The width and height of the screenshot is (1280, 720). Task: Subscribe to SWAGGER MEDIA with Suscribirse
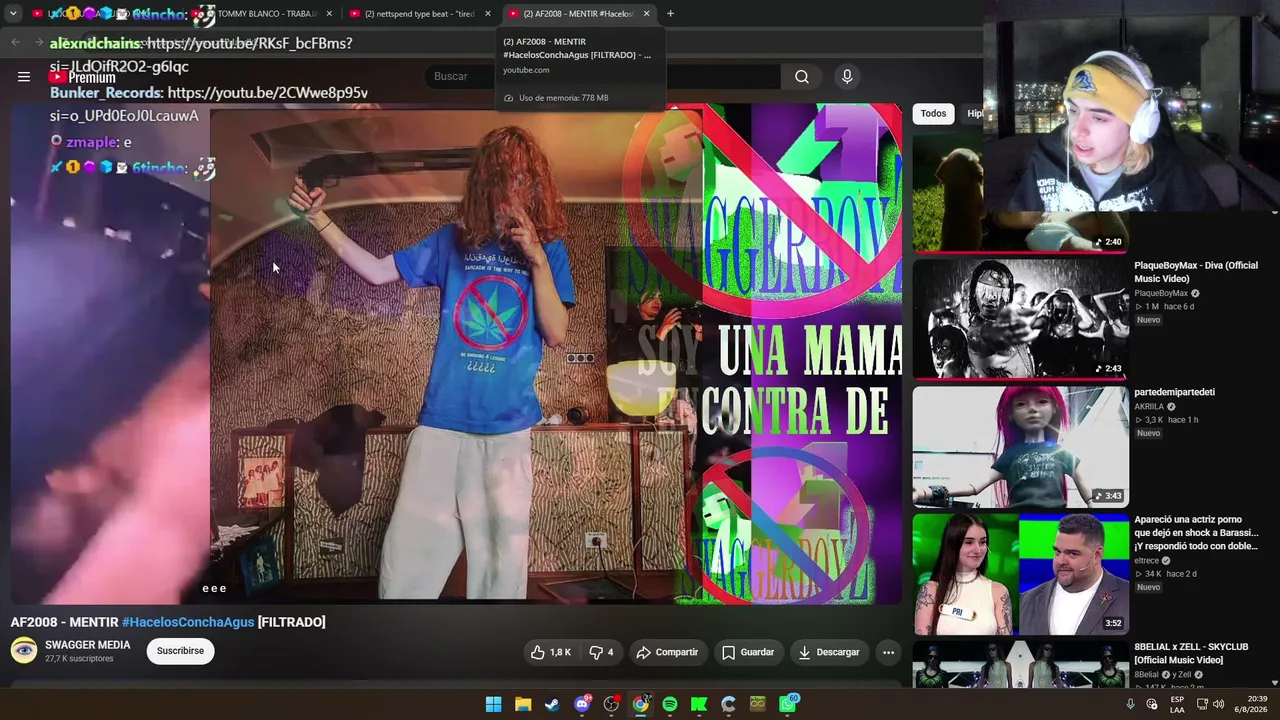180,651
